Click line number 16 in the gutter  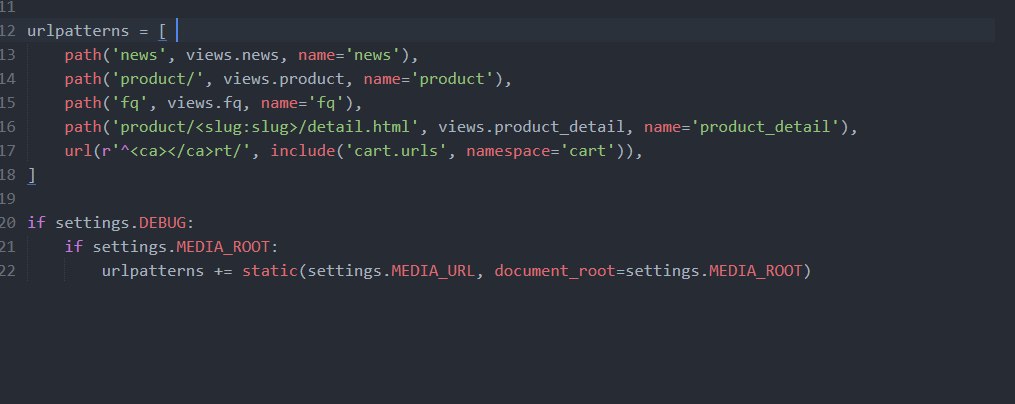pyautogui.click(x=8, y=127)
